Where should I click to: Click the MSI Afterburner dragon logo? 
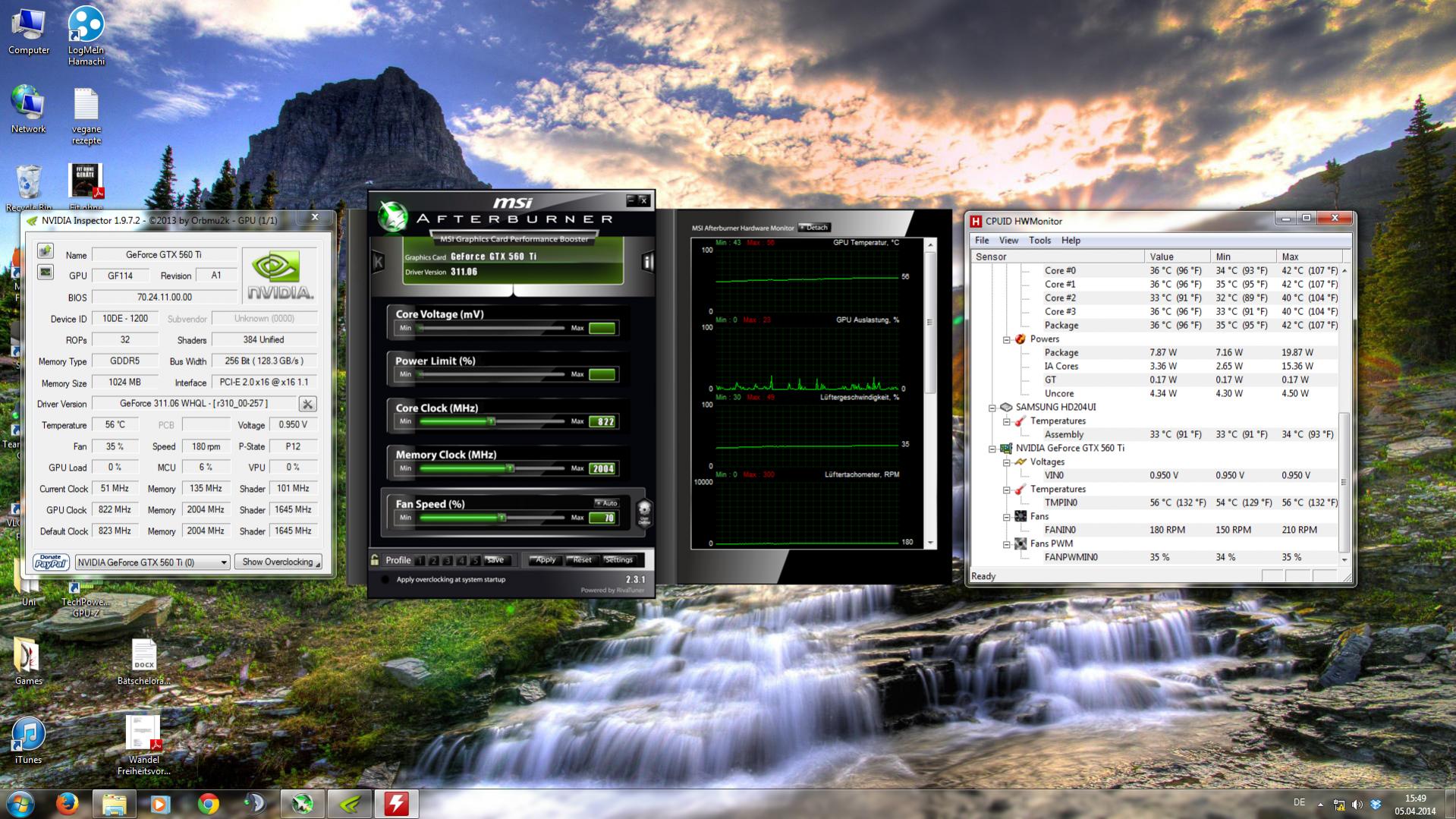[393, 216]
